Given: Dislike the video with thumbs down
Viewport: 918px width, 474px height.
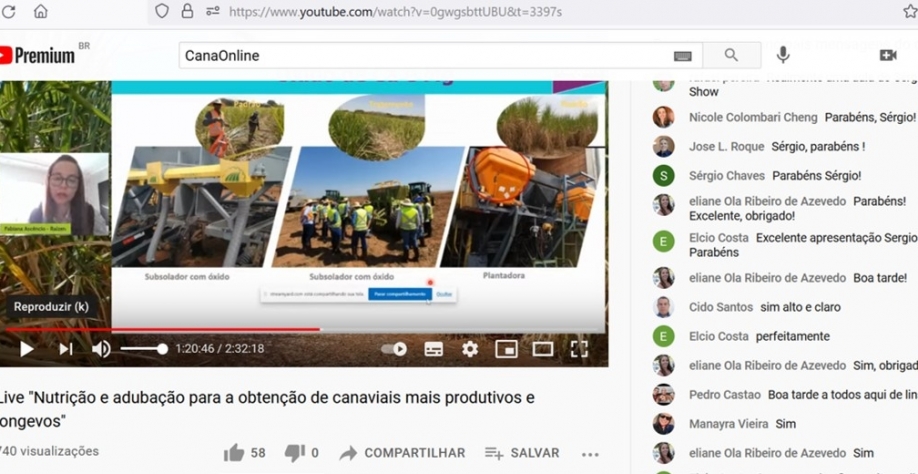Looking at the screenshot, I should pos(293,453).
